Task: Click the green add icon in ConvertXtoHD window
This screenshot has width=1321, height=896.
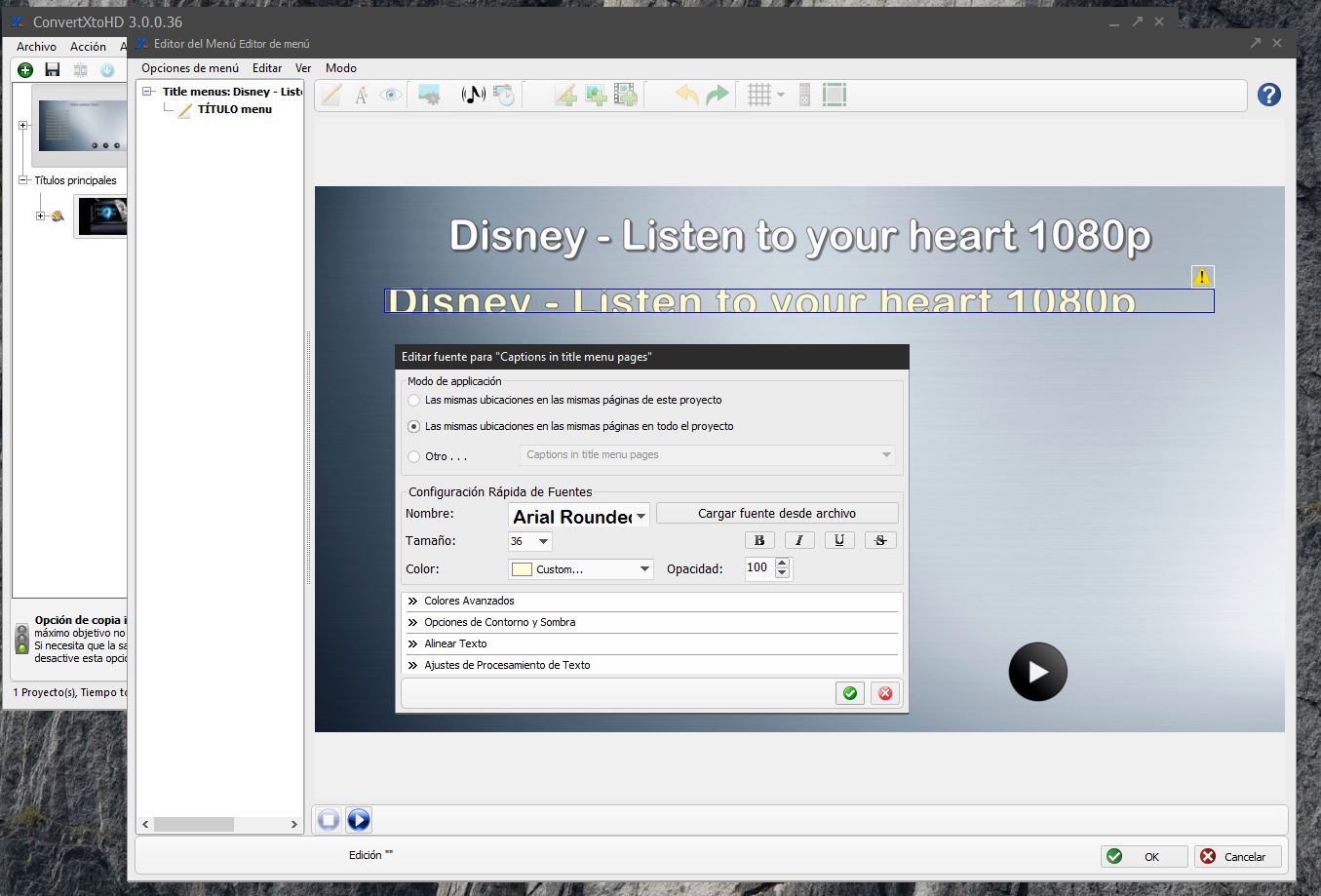Action: click(x=25, y=70)
